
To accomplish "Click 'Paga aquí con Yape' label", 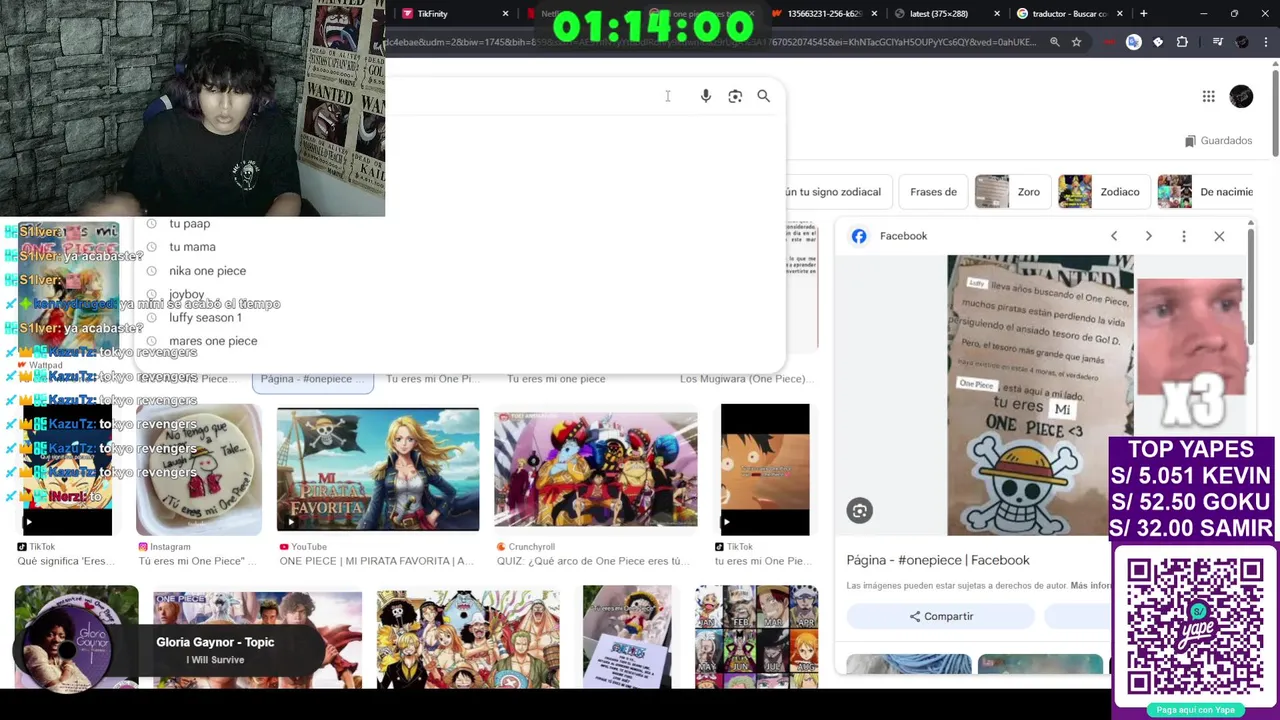I will [1195, 710].
